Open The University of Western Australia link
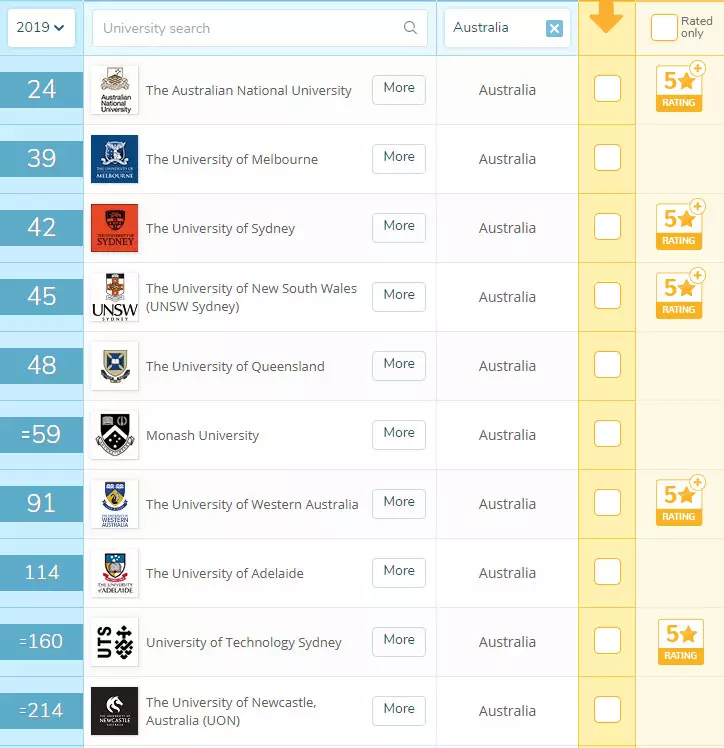 coord(252,504)
